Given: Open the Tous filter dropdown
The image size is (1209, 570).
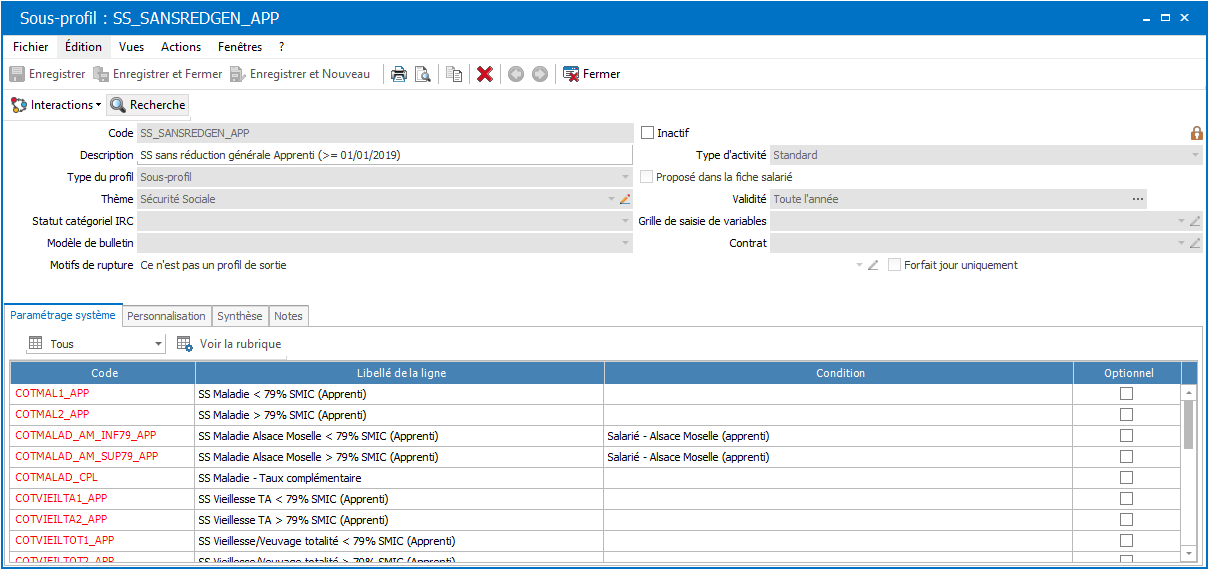Looking at the screenshot, I should coord(159,344).
